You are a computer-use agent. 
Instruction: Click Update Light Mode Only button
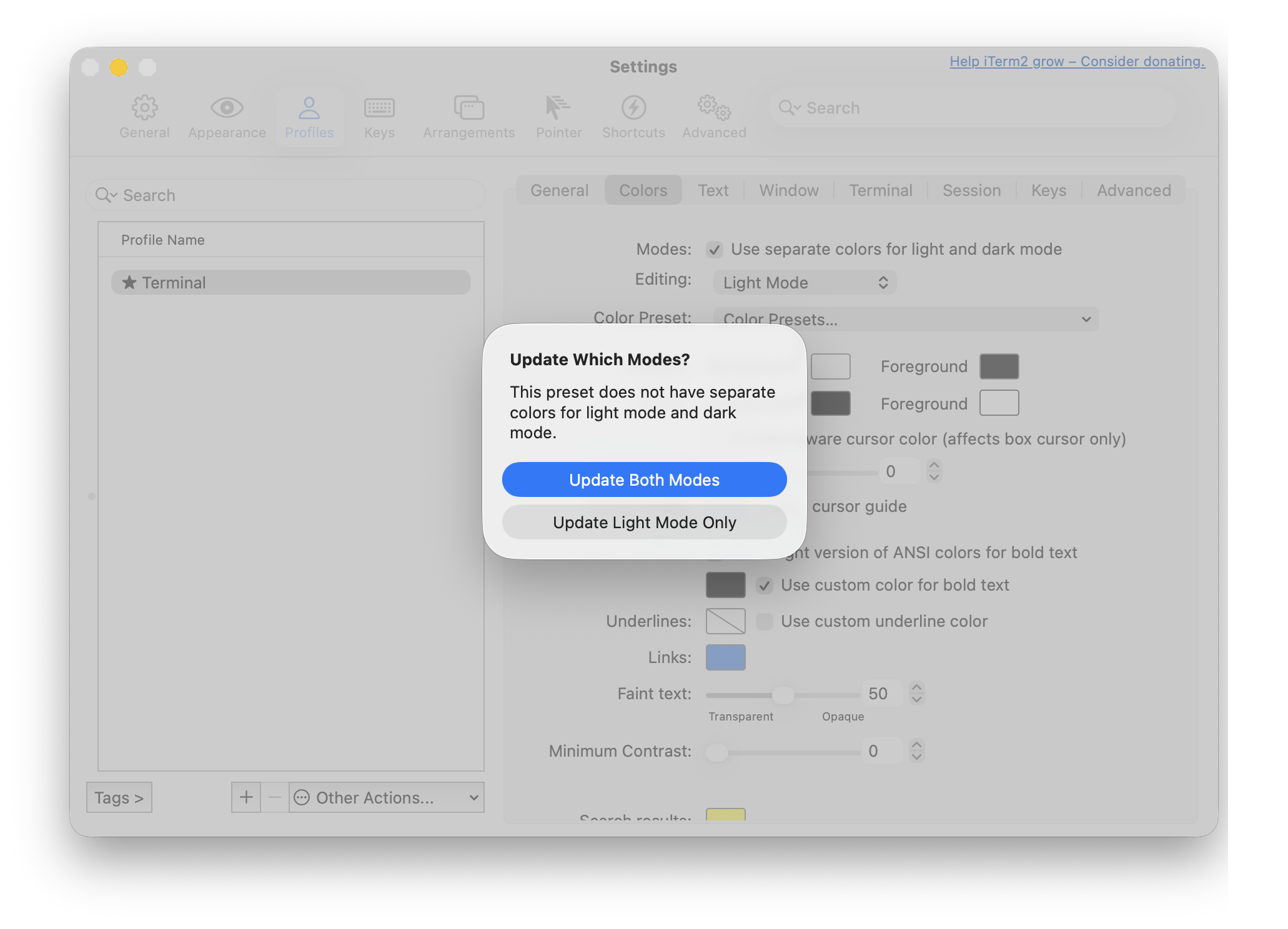pos(644,522)
